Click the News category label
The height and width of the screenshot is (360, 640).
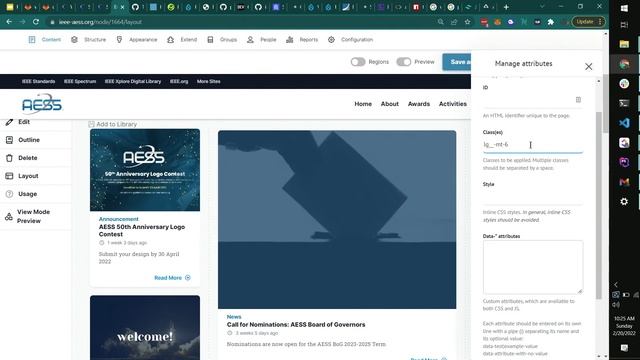(234, 317)
